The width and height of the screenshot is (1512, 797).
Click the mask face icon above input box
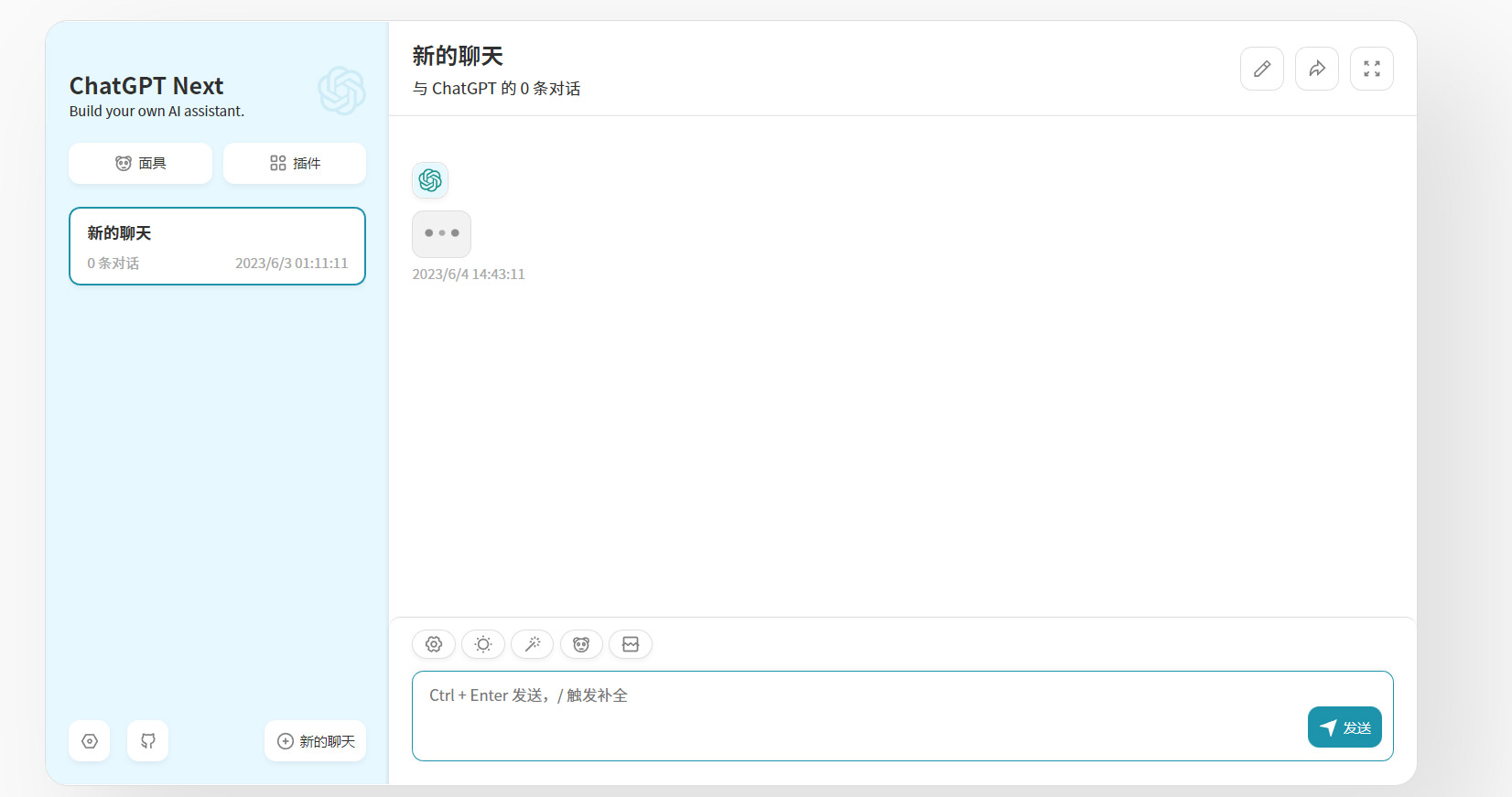[581, 644]
